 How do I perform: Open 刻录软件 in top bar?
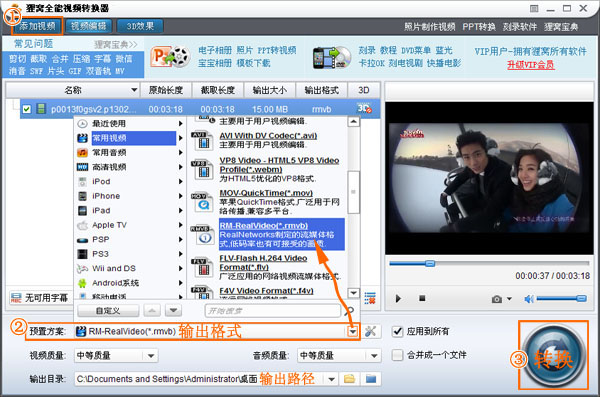pos(520,27)
